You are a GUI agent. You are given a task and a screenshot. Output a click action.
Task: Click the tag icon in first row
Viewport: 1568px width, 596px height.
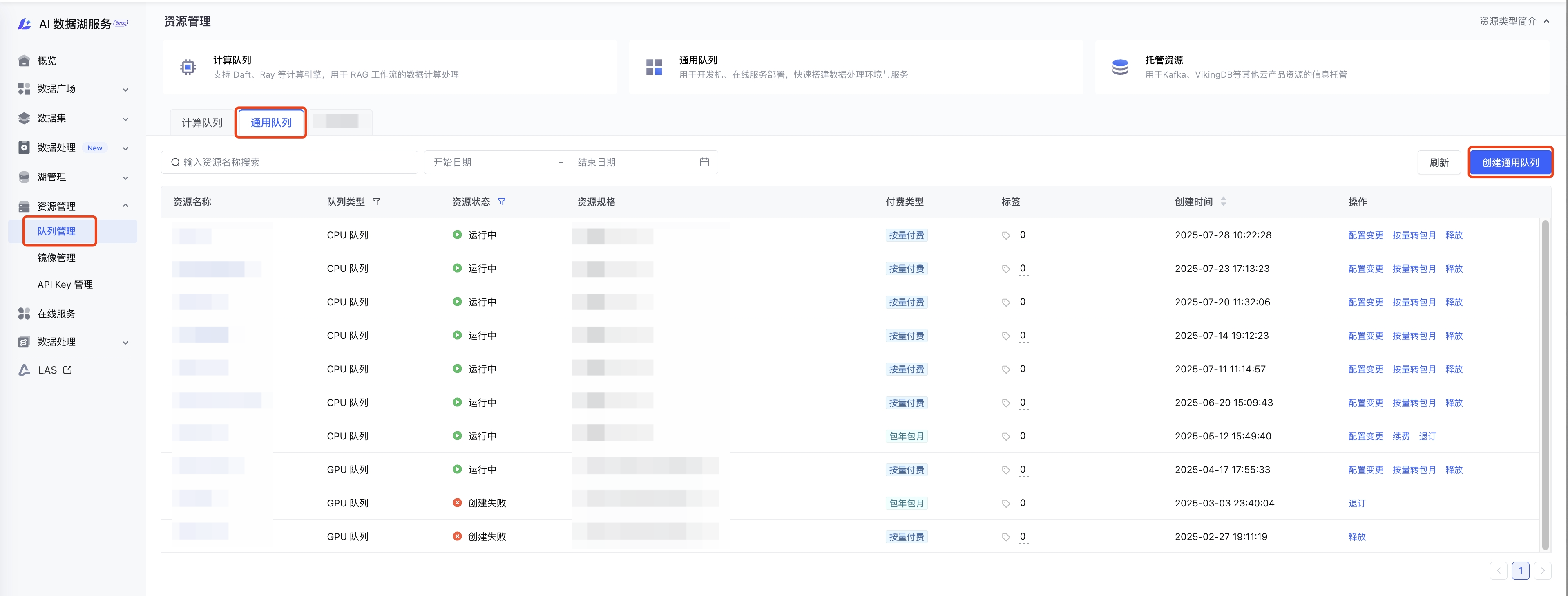click(x=1005, y=235)
